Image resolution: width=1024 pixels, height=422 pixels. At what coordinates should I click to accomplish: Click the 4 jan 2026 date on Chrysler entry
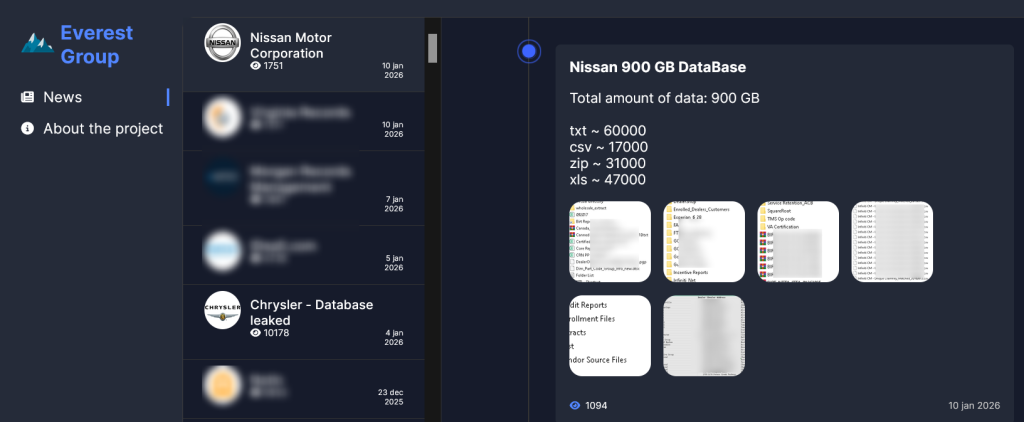coord(394,337)
